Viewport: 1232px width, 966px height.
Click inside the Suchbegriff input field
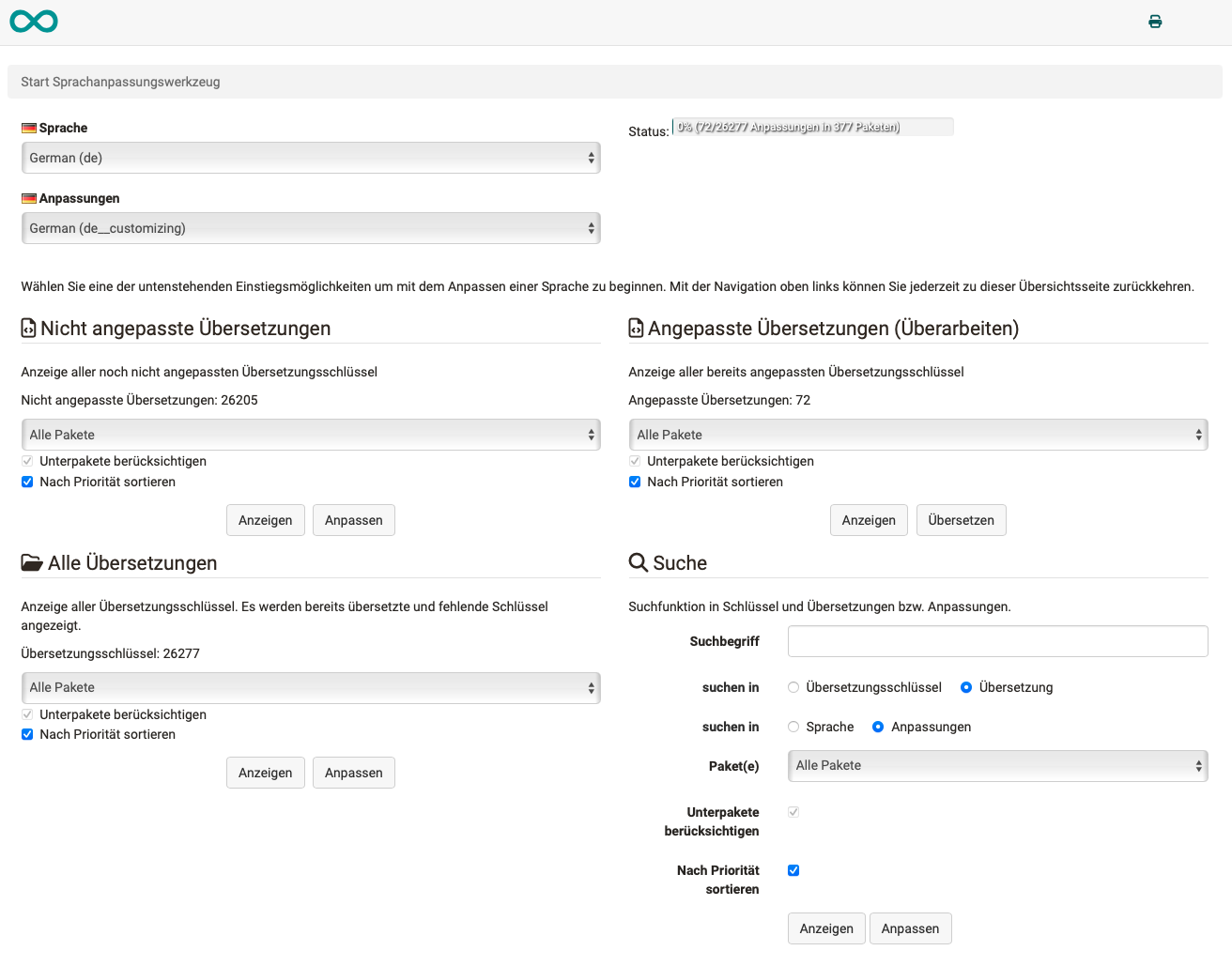[x=997, y=641]
